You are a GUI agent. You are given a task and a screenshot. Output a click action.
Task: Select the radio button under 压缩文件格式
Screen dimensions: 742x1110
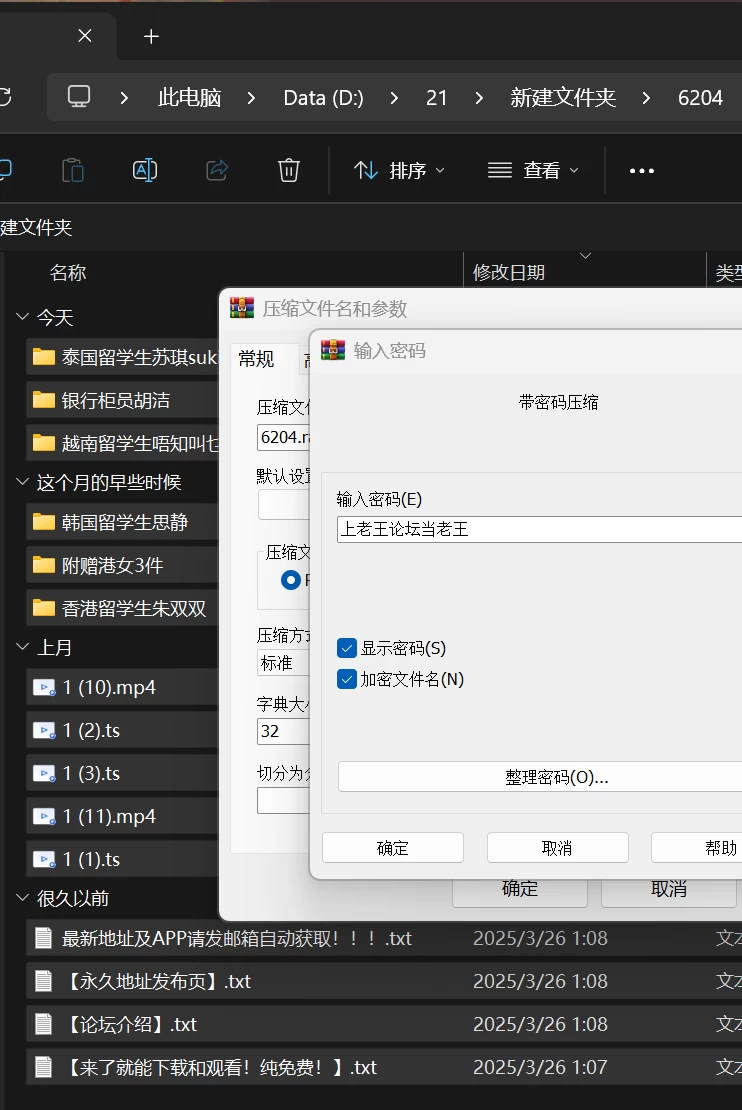click(x=290, y=580)
